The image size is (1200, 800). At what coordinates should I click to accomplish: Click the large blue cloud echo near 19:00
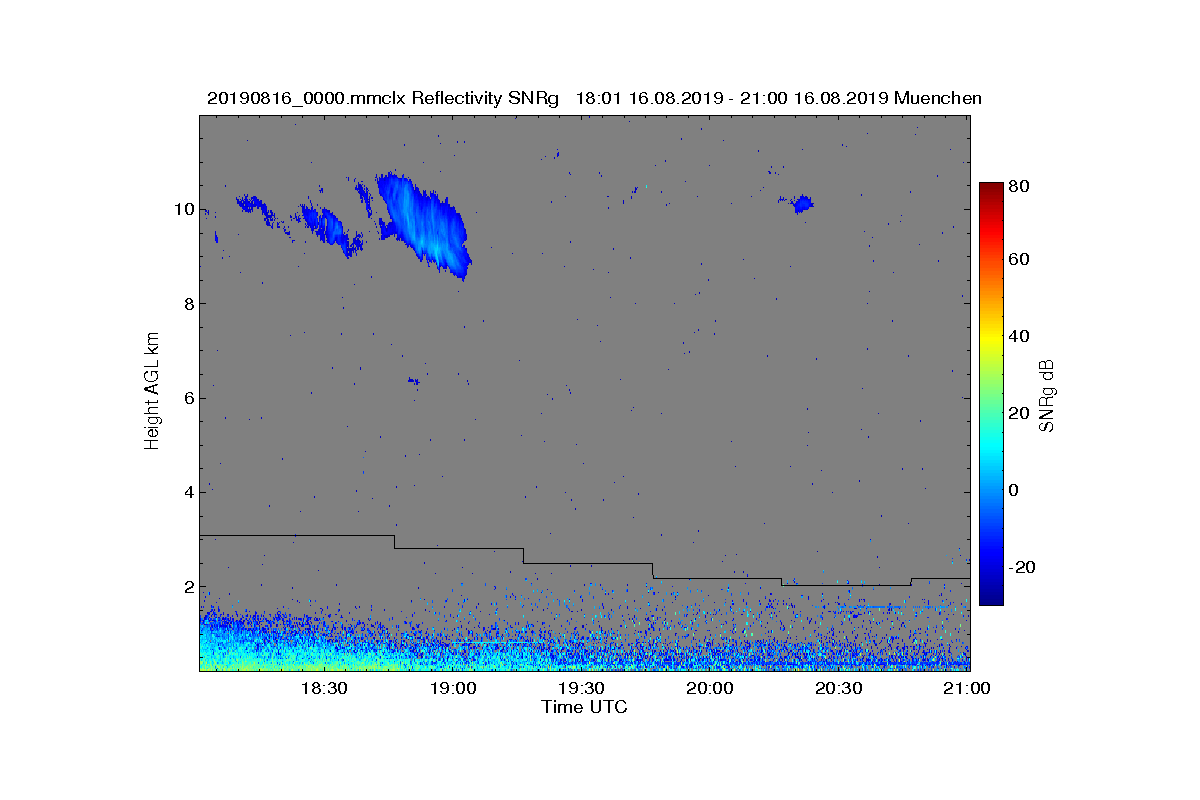click(425, 225)
